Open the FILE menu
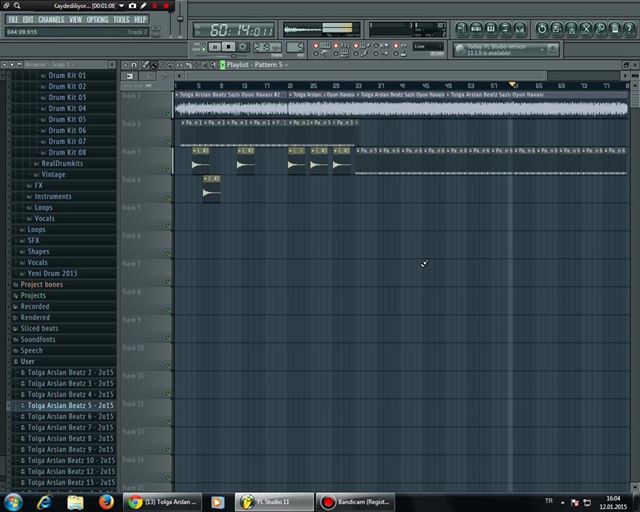This screenshot has width=640, height=512. tap(13, 20)
